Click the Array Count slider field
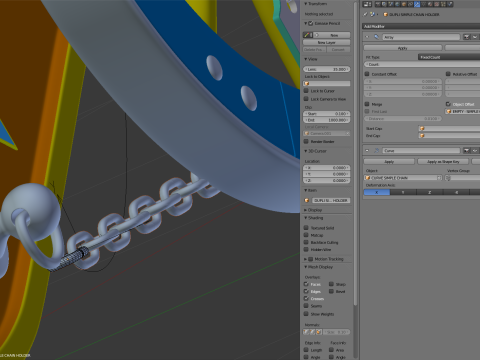480x360 pixels. click(422, 64)
